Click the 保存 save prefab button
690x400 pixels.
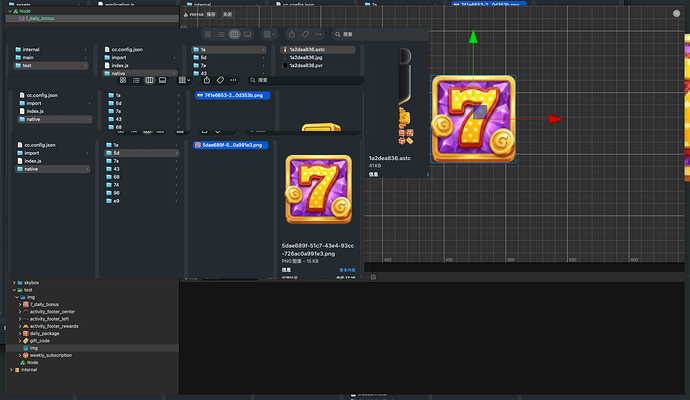(x=211, y=15)
